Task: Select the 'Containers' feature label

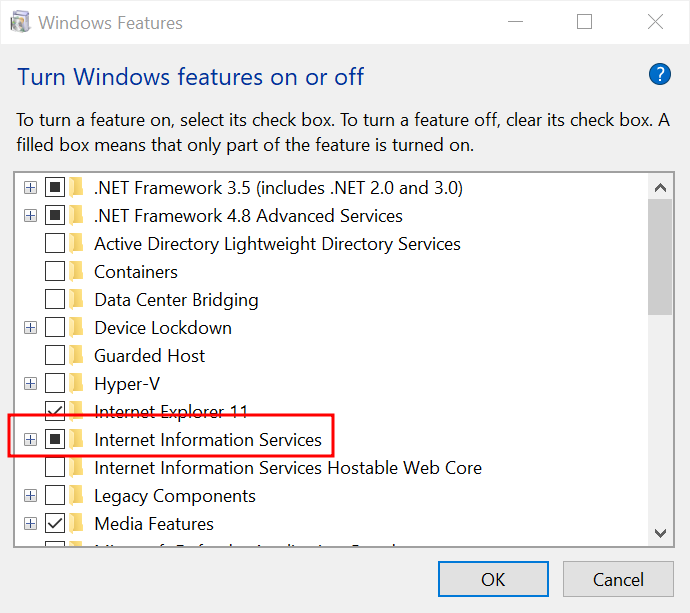Action: click(x=136, y=272)
